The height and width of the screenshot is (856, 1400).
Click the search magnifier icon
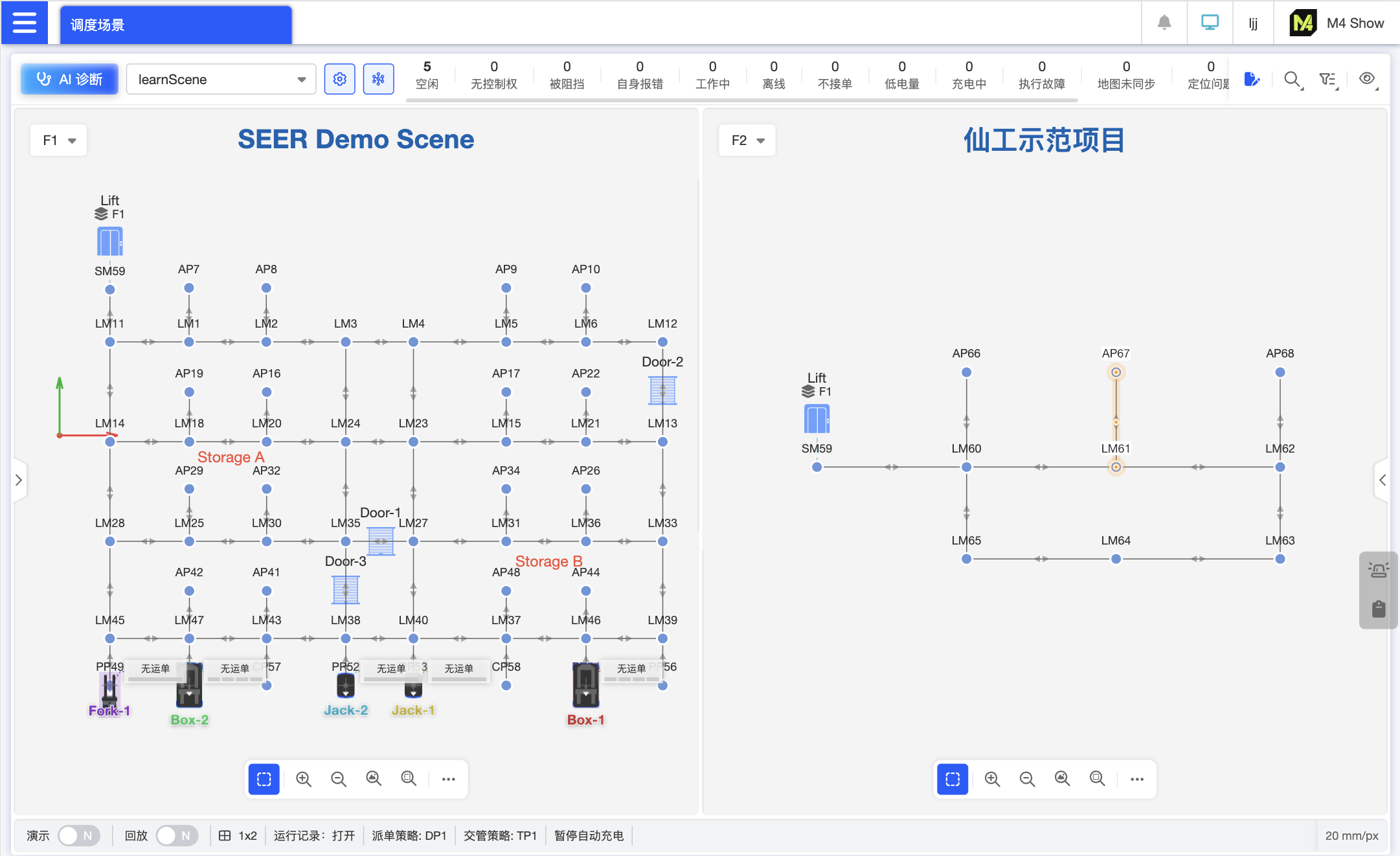coord(1292,79)
